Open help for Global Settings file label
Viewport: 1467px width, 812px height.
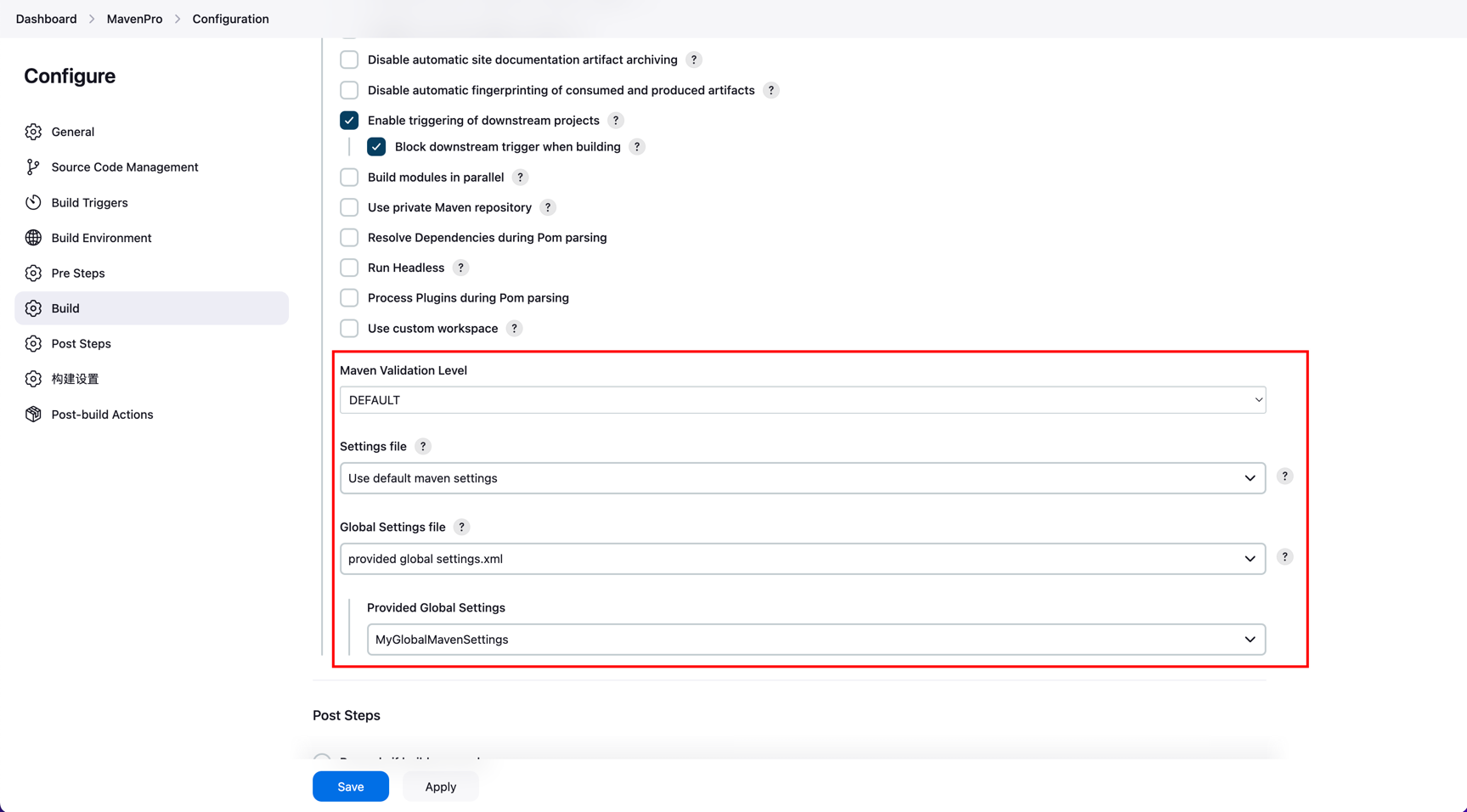tap(461, 527)
